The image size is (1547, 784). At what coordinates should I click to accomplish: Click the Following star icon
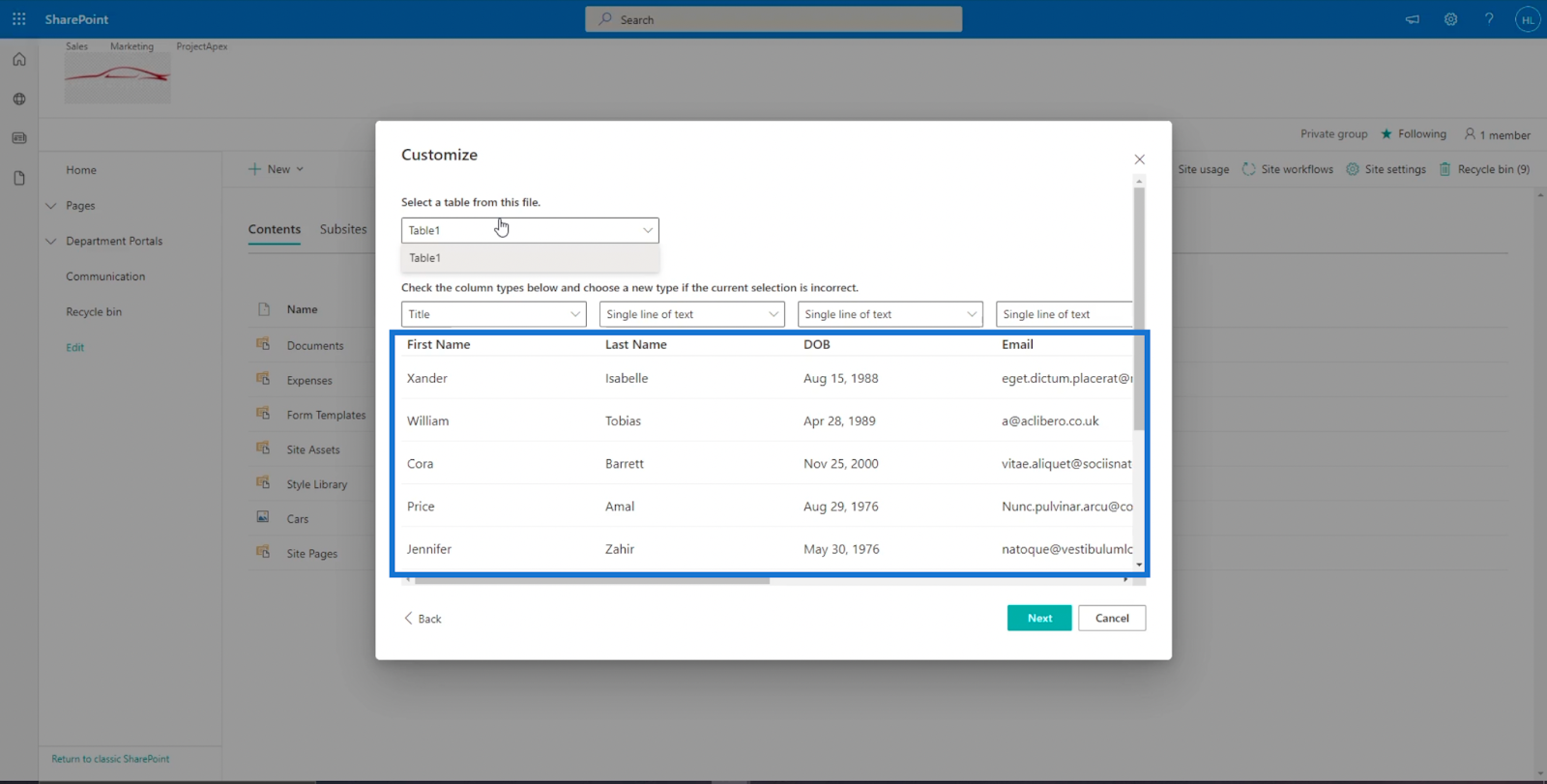pyautogui.click(x=1386, y=133)
